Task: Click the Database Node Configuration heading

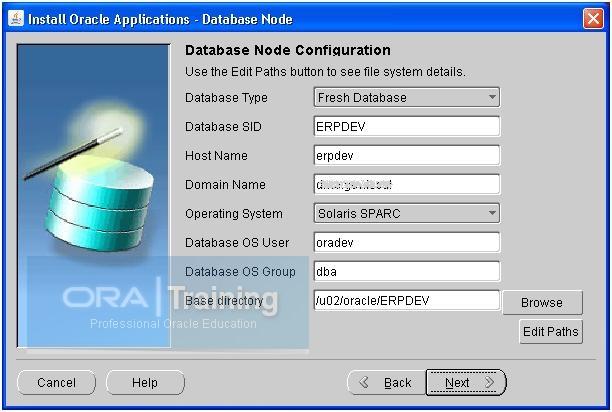Action: [288, 50]
